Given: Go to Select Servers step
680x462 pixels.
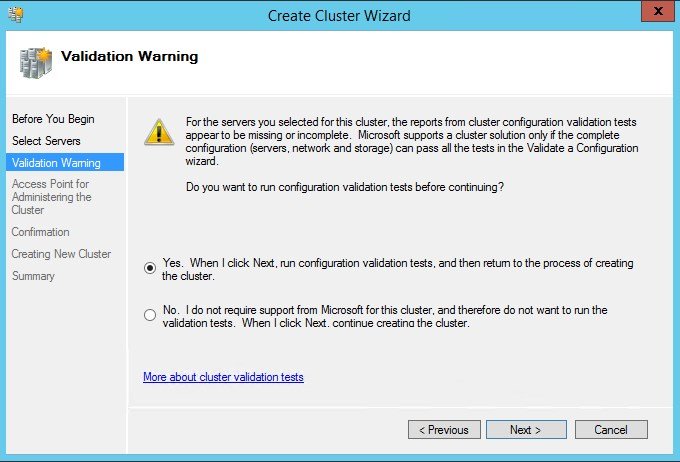Looking at the screenshot, I should [x=46, y=141].
